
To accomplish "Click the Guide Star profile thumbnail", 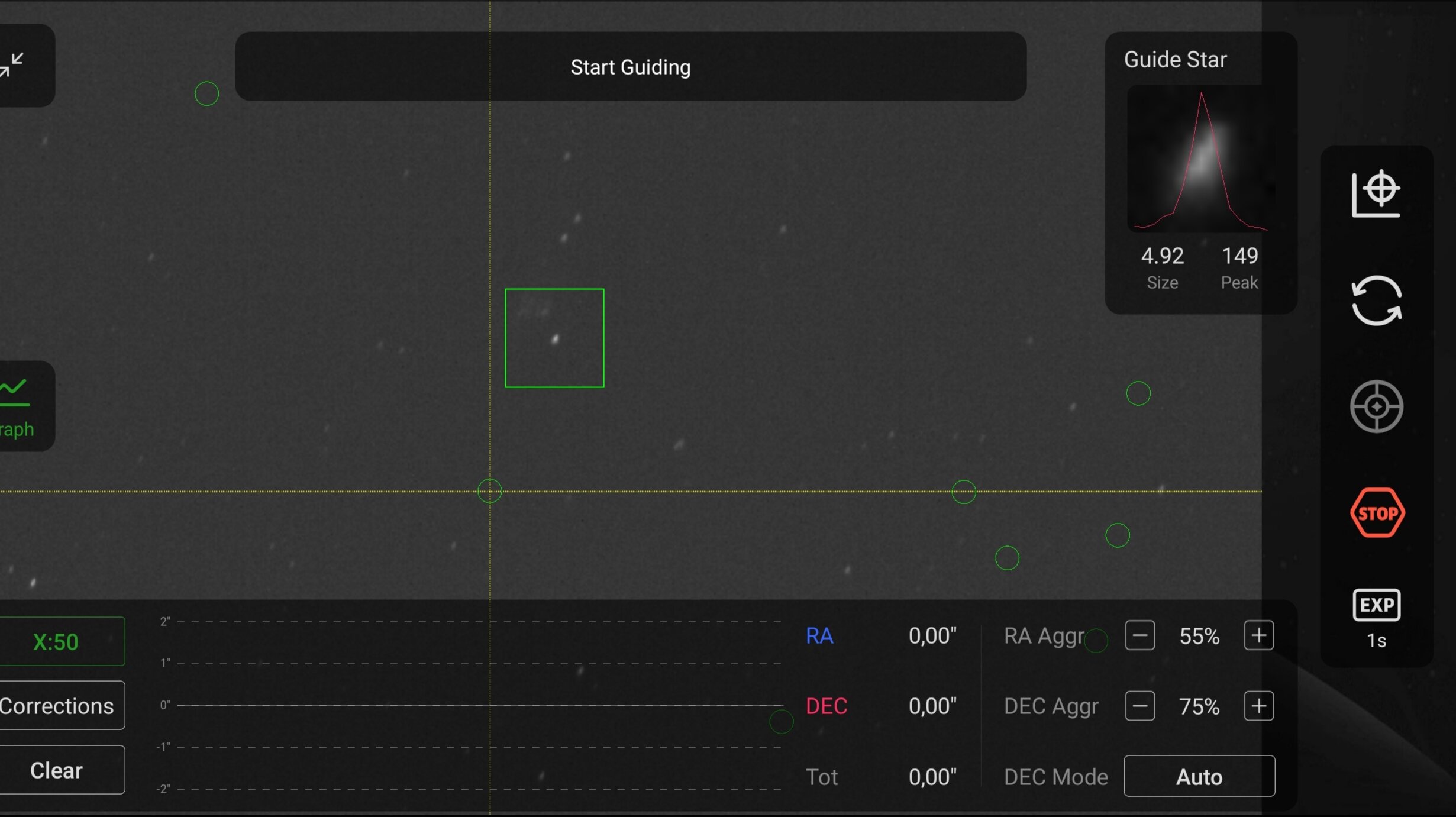I will tap(1200, 159).
